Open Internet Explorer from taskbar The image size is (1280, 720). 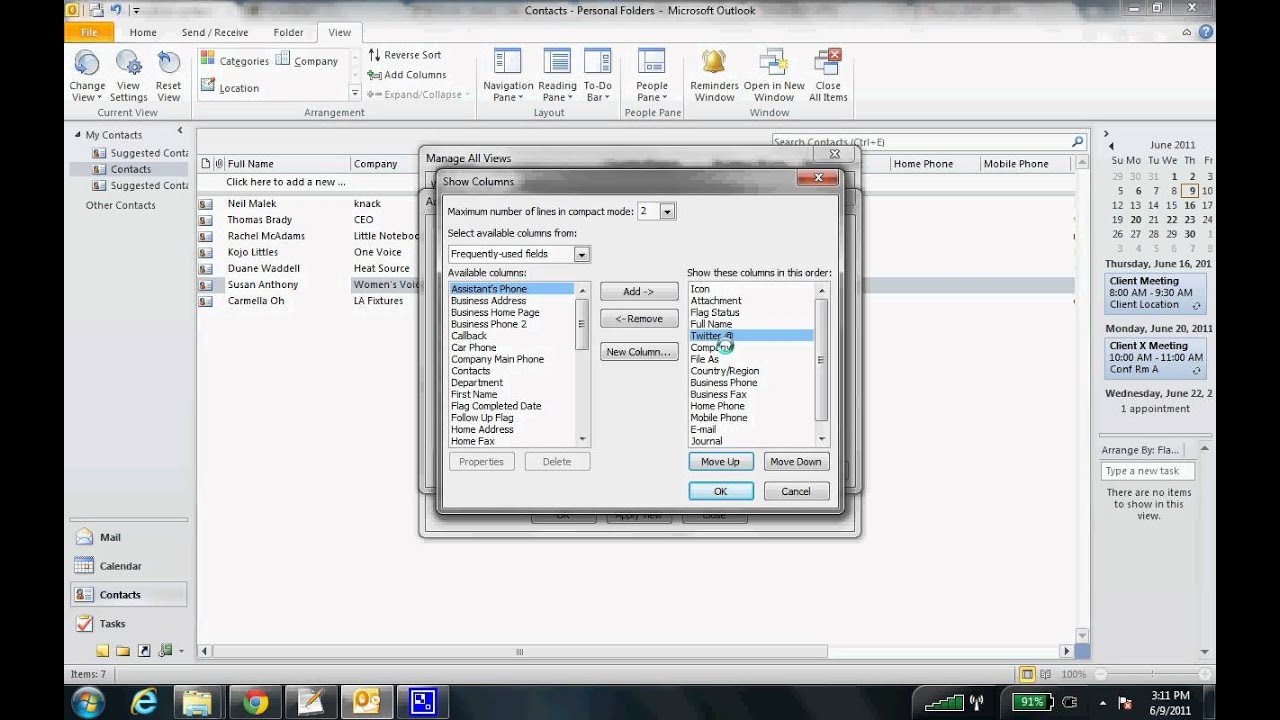pos(144,702)
